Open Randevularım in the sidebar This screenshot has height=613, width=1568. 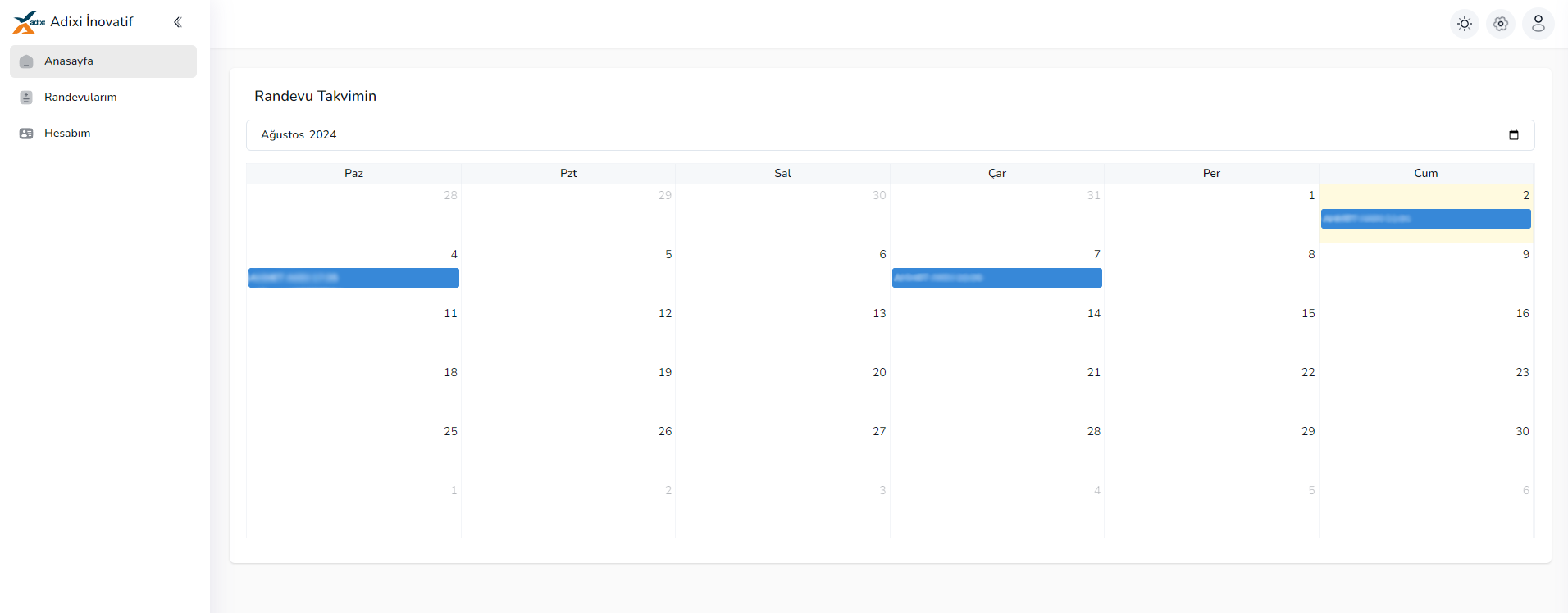103,98
